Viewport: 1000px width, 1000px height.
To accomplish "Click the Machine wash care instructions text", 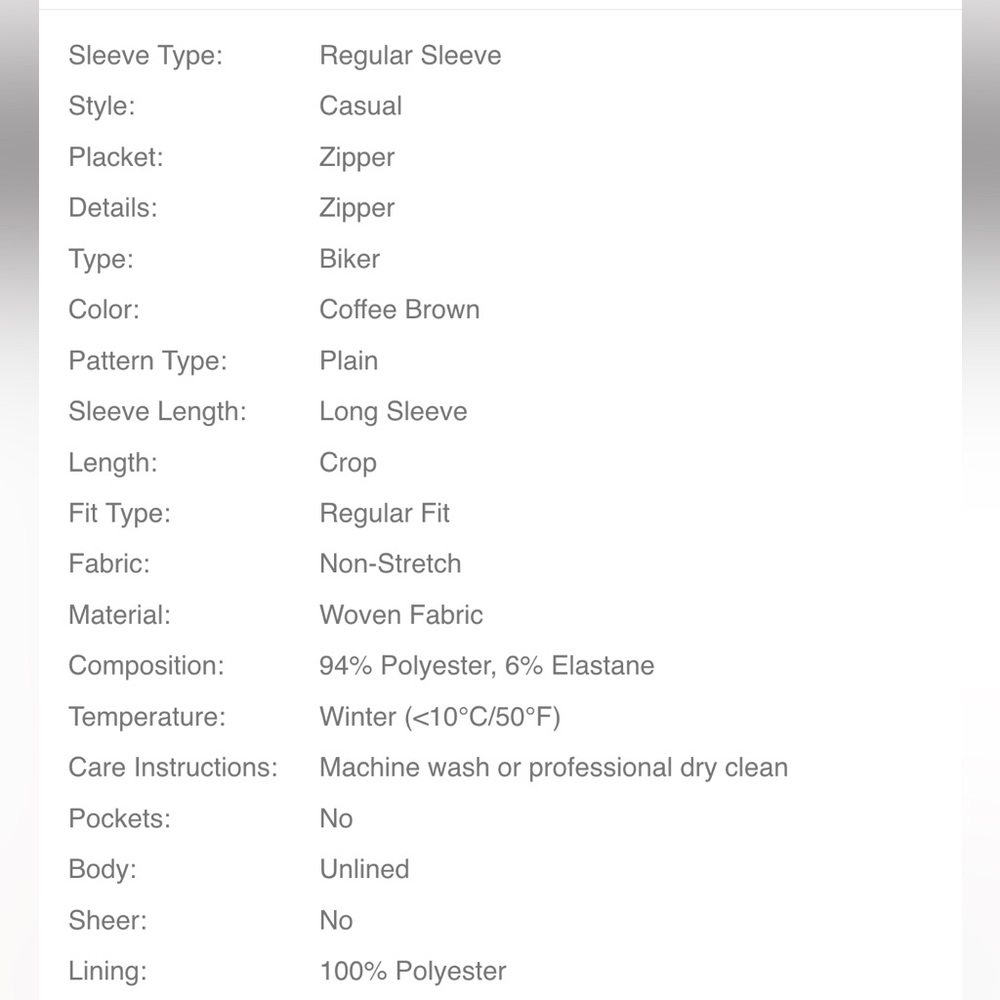I will pyautogui.click(x=554, y=768).
